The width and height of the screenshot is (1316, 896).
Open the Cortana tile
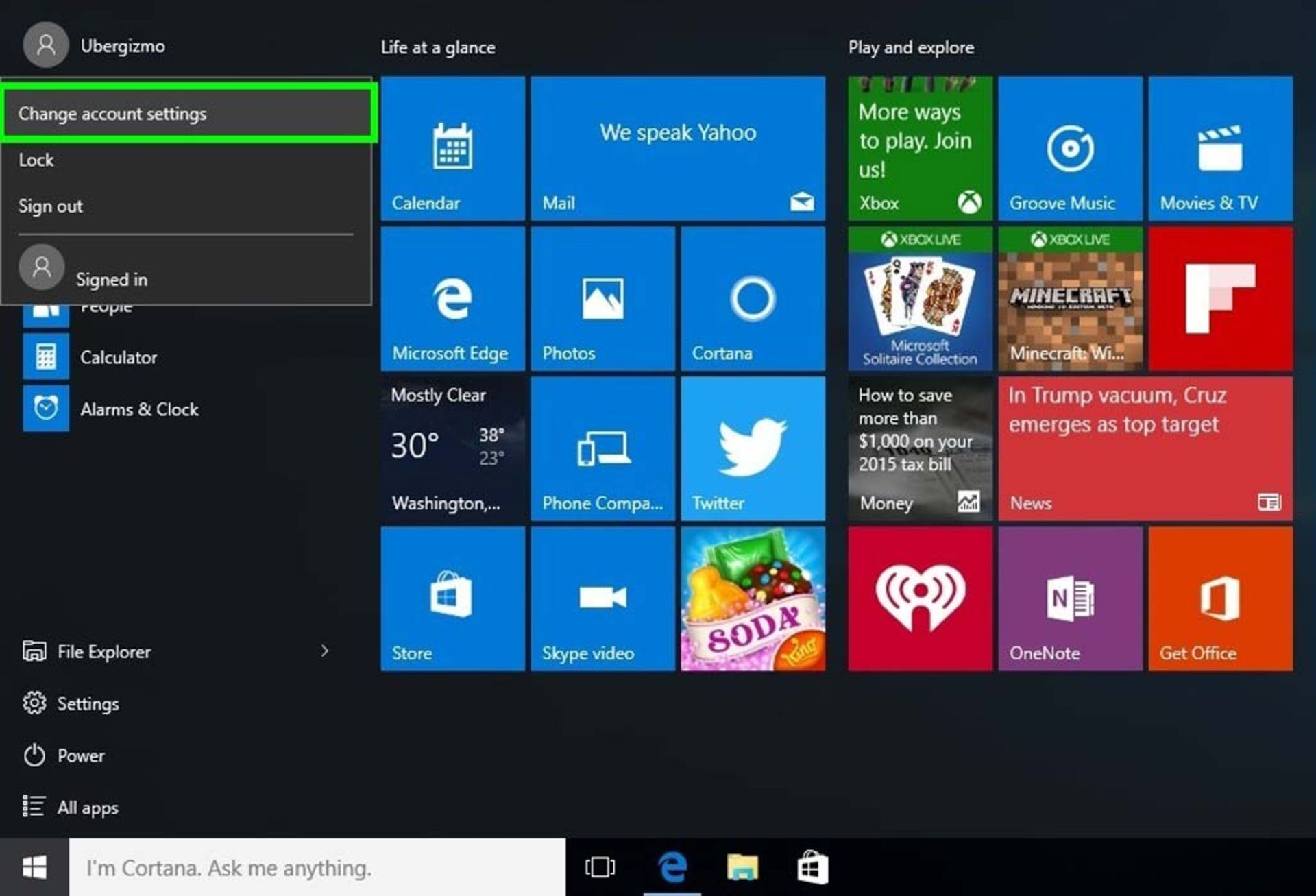coord(753,299)
